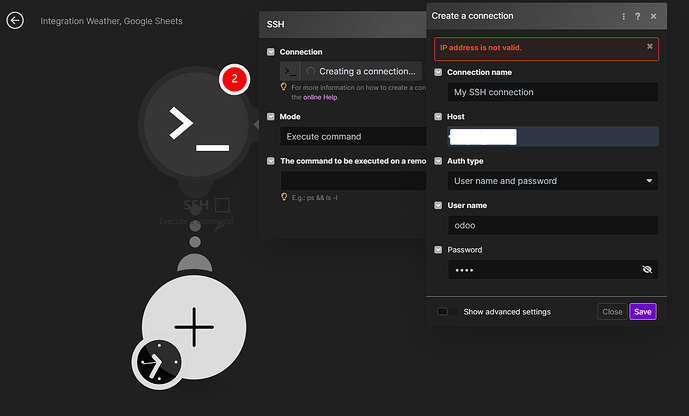Dismiss the IP address error message

coord(649,46)
